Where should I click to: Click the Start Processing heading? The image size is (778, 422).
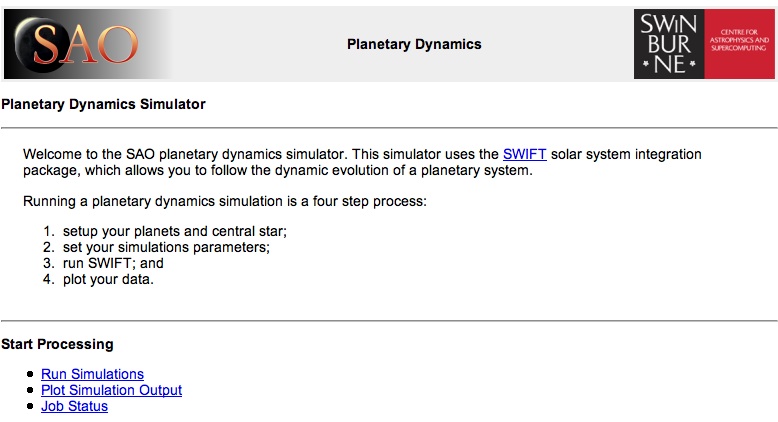[57, 344]
